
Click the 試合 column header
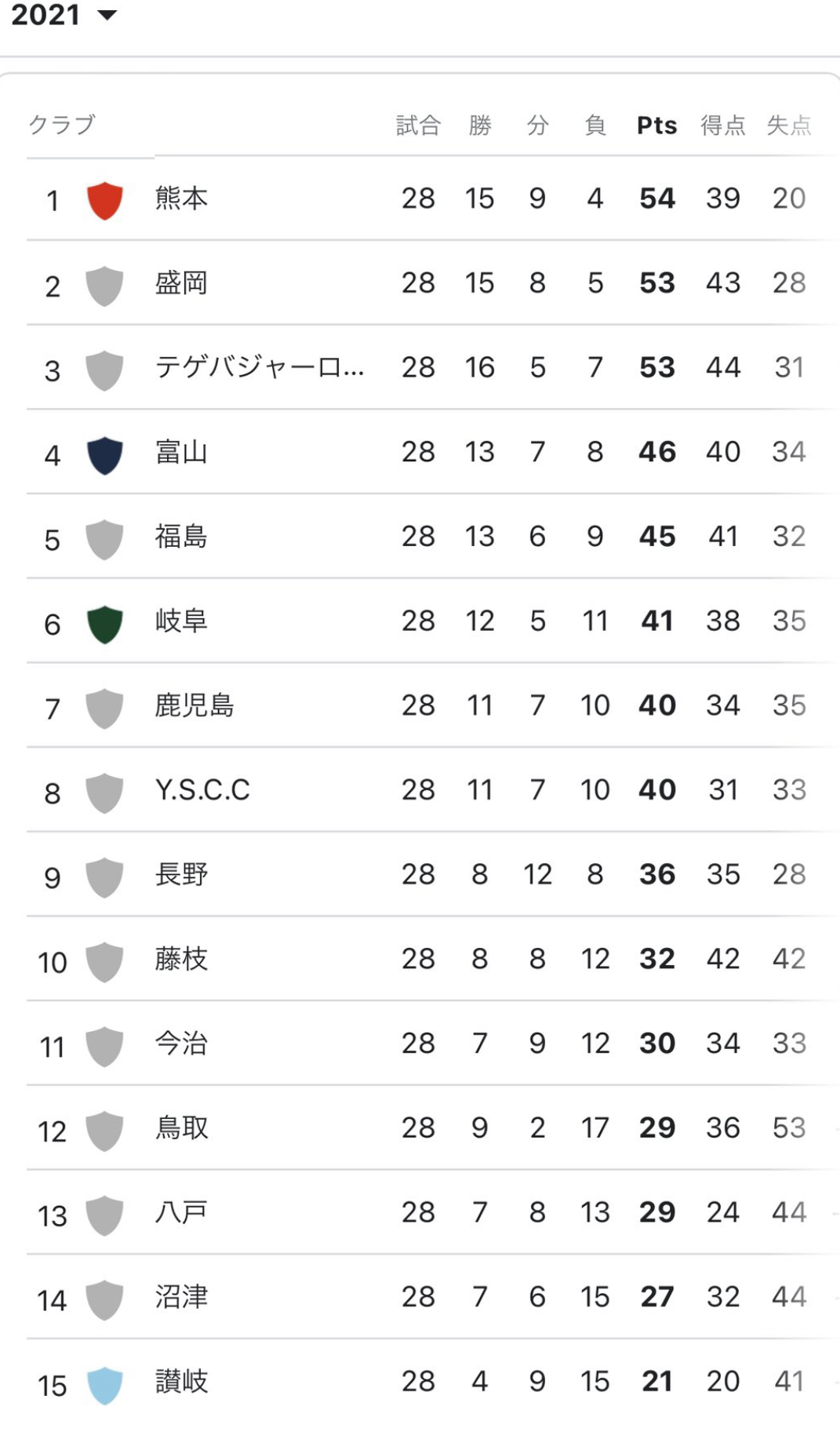(418, 126)
